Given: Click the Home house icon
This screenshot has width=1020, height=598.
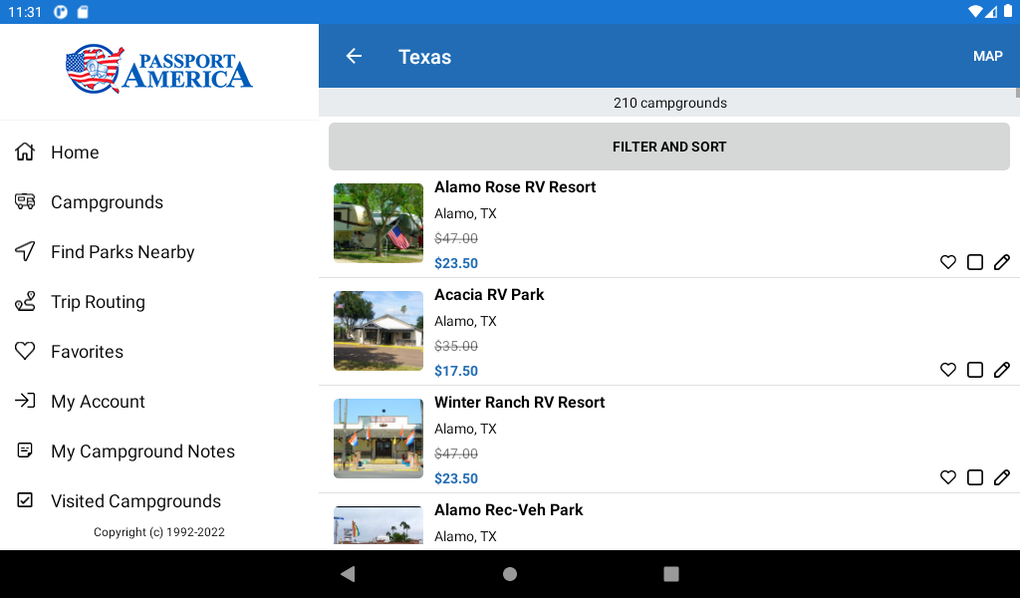Looking at the screenshot, I should click(x=25, y=152).
